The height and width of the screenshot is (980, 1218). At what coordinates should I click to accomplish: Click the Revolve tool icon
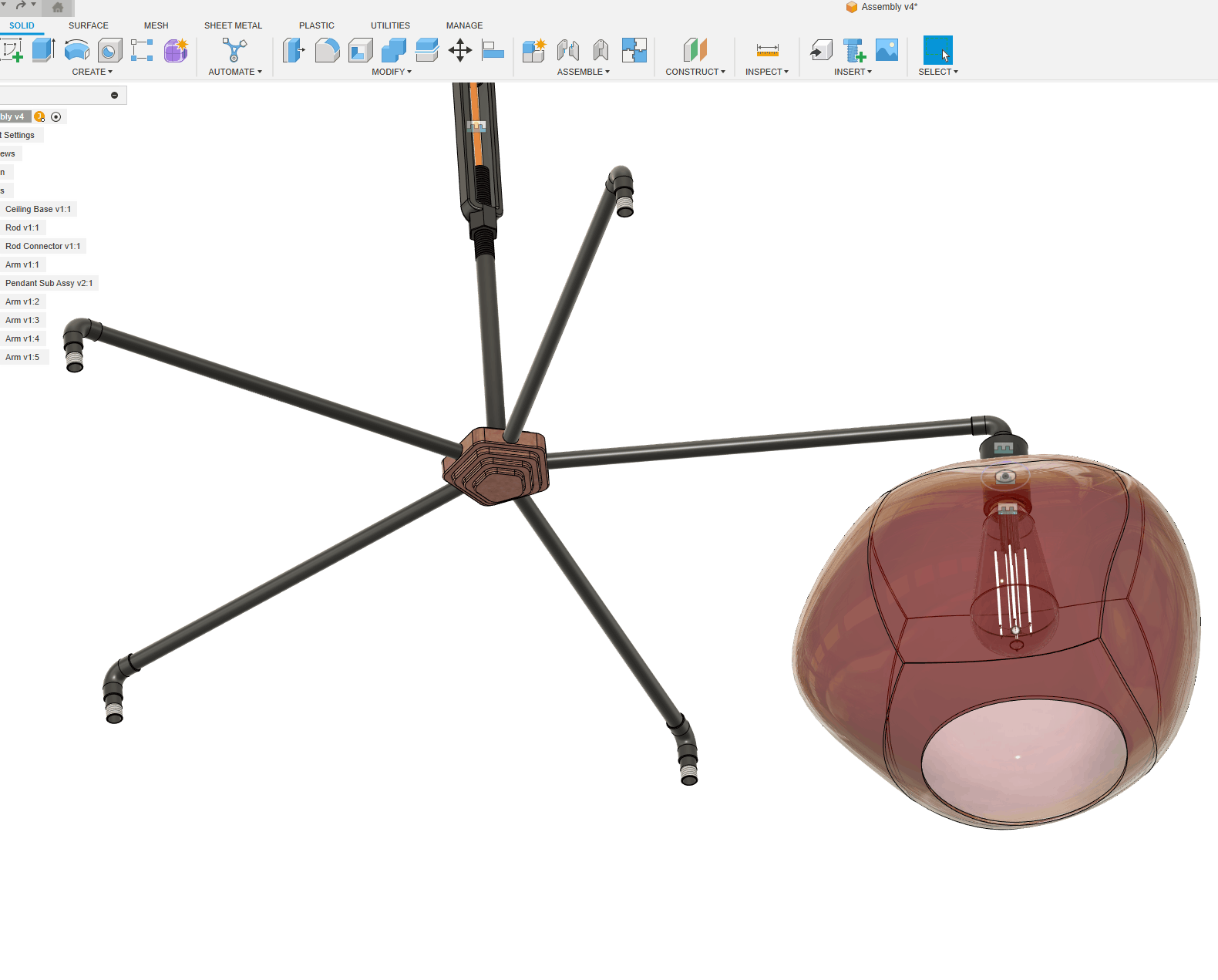coord(76,51)
